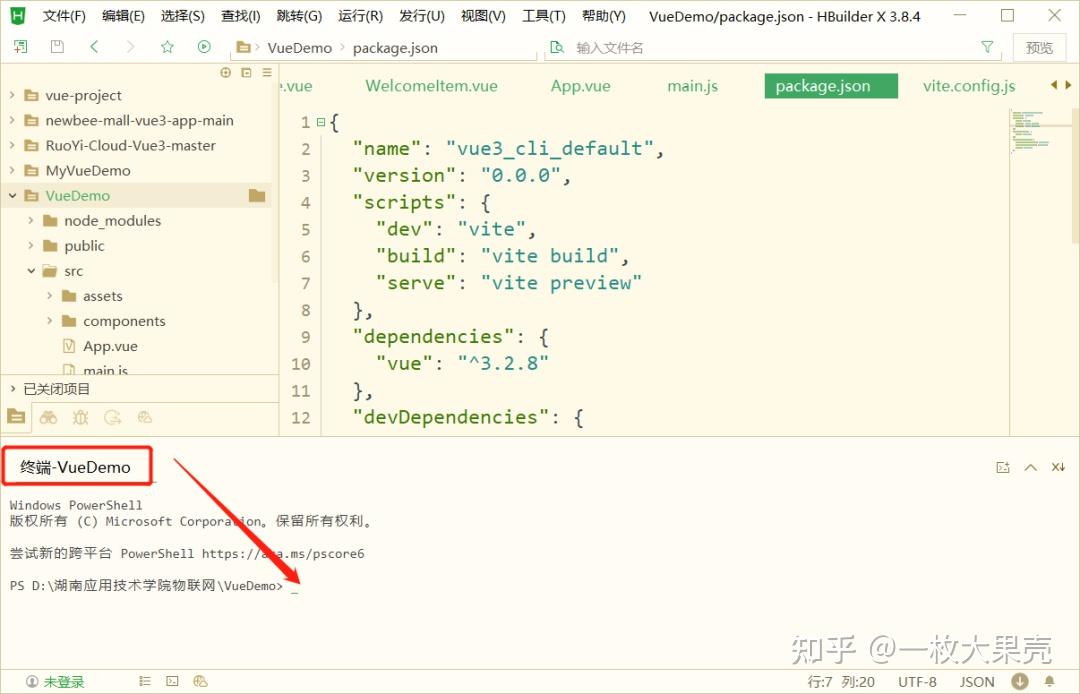Expand the 已关闭项目 section
The width and height of the screenshot is (1080, 694).
[x=14, y=388]
